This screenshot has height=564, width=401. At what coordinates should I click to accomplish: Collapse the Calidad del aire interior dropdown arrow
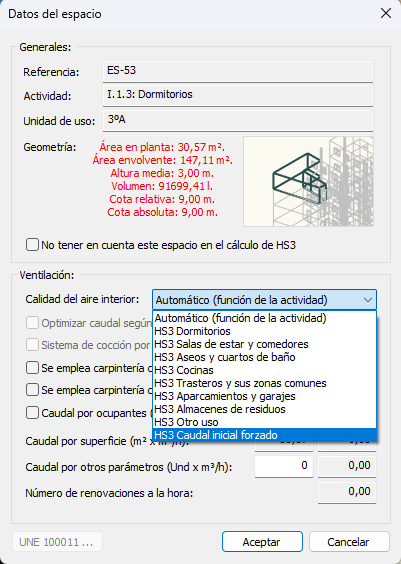[368, 300]
